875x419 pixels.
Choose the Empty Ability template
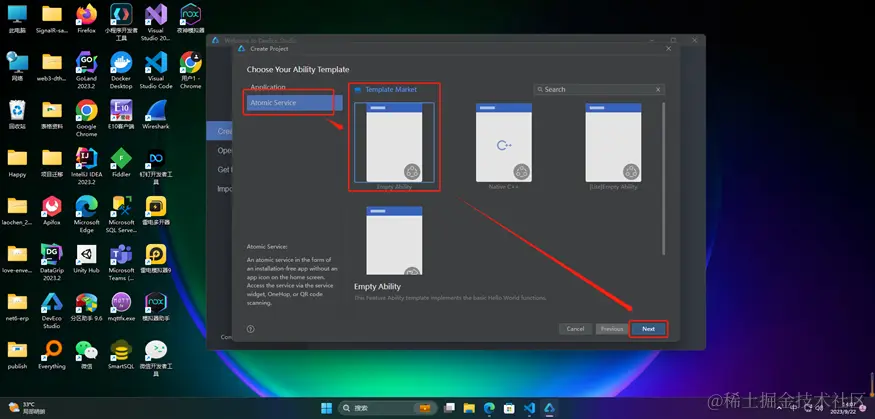394,143
